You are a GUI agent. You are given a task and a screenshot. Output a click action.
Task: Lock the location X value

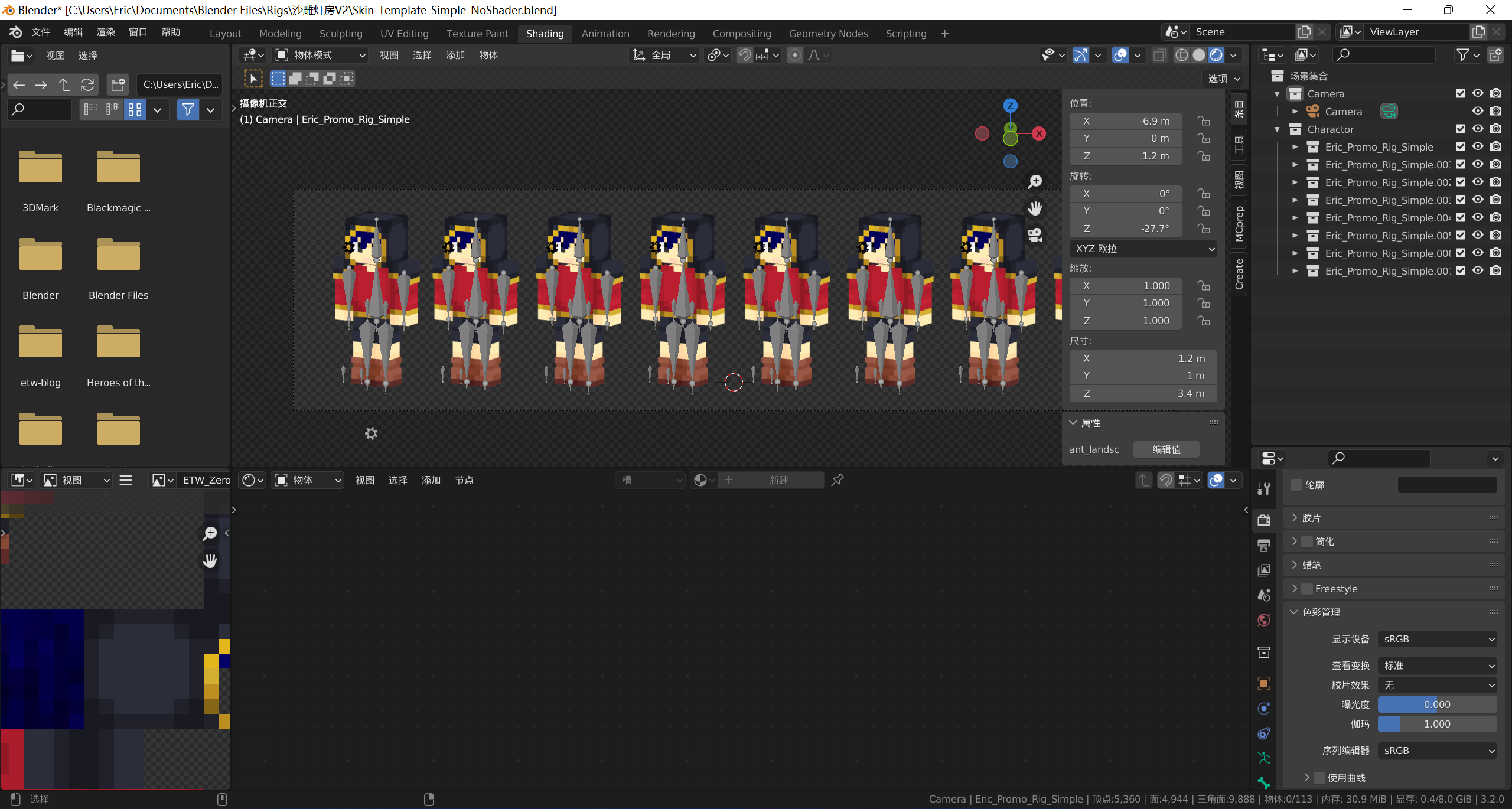coord(1204,121)
